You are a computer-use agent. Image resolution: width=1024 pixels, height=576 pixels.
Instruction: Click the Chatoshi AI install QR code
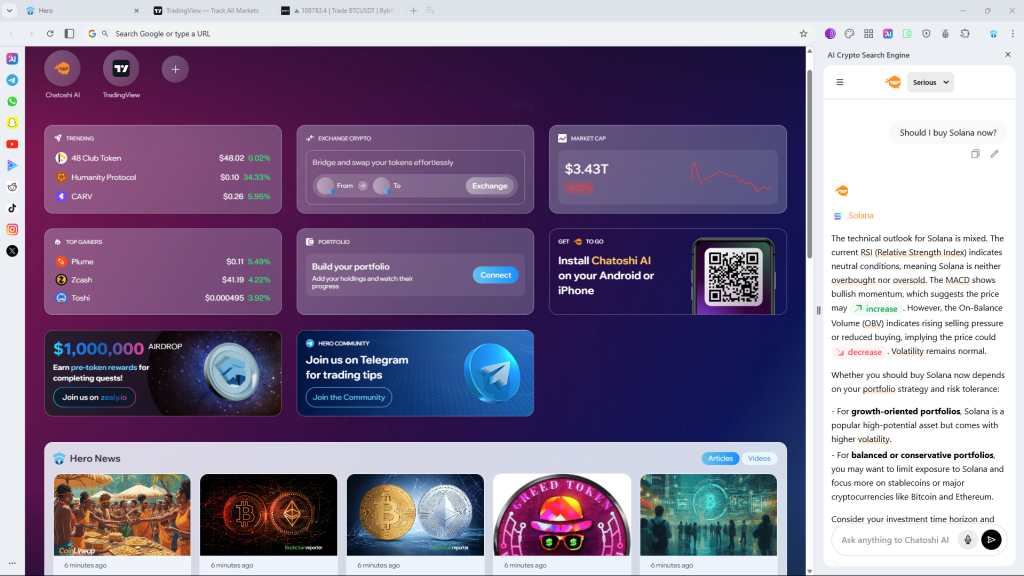[734, 277]
